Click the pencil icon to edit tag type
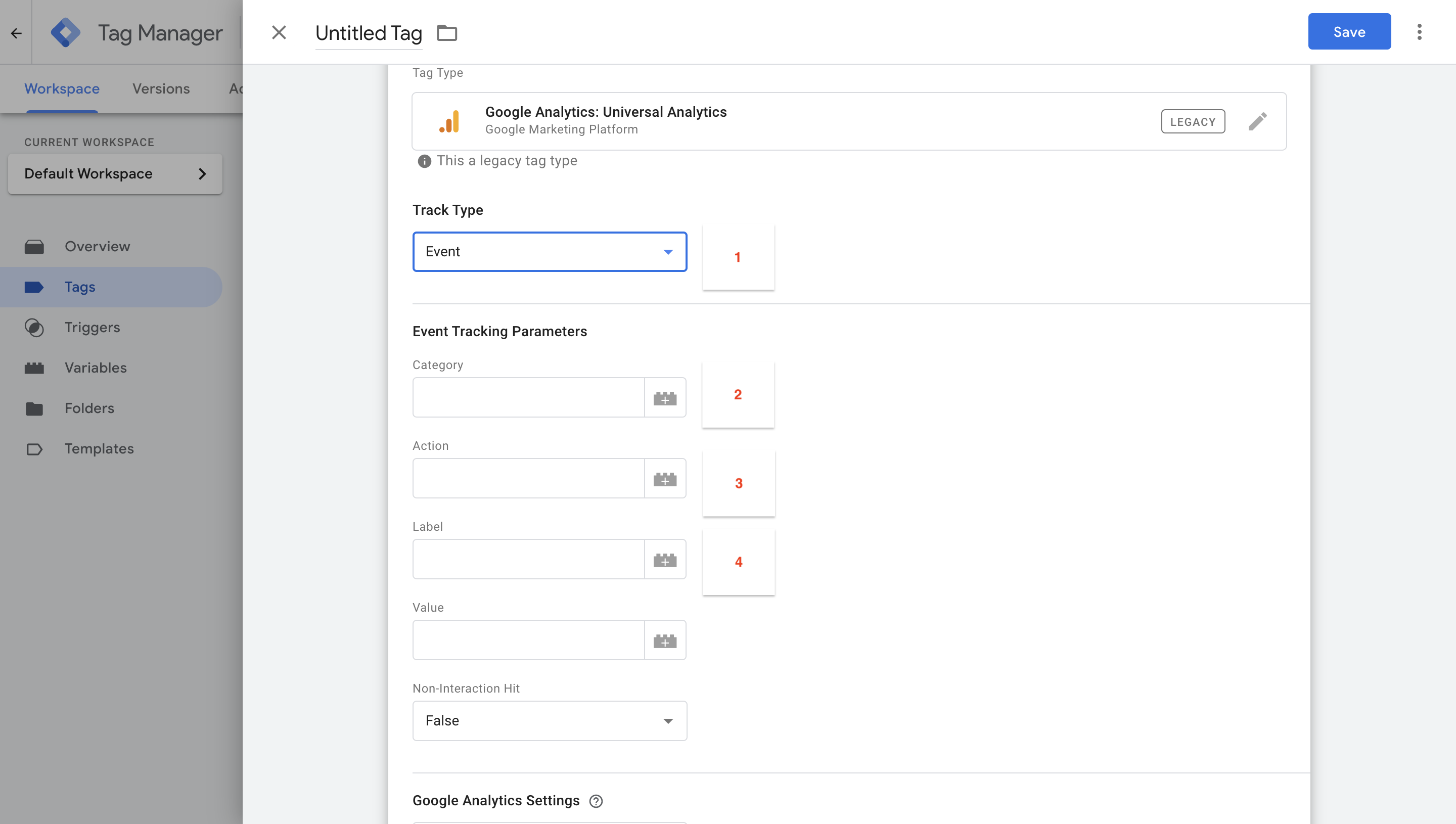Image resolution: width=1456 pixels, height=824 pixels. click(1257, 122)
